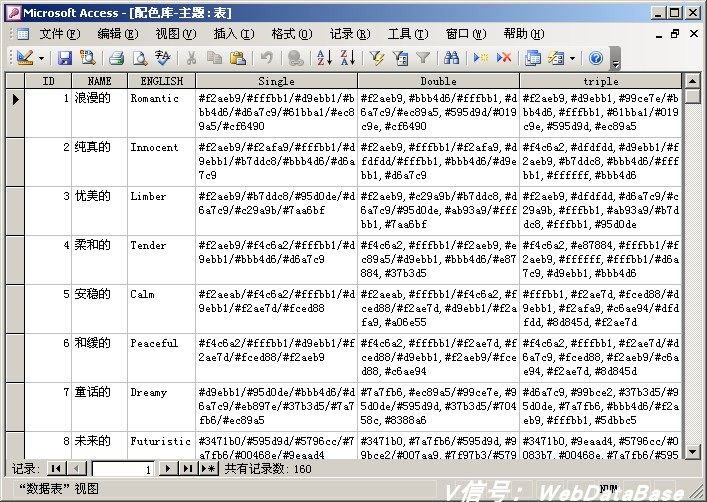Select the triple column header

[x=601, y=81]
